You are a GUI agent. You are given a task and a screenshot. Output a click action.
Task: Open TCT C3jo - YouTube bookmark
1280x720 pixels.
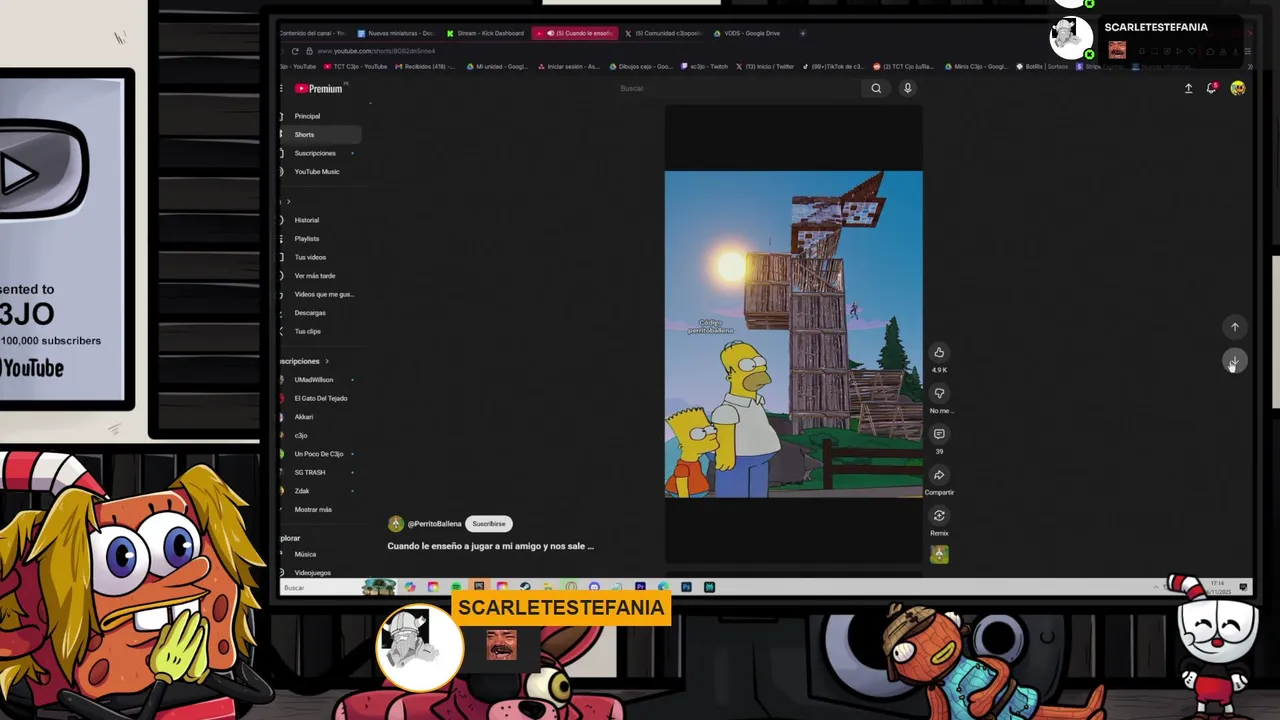point(355,67)
